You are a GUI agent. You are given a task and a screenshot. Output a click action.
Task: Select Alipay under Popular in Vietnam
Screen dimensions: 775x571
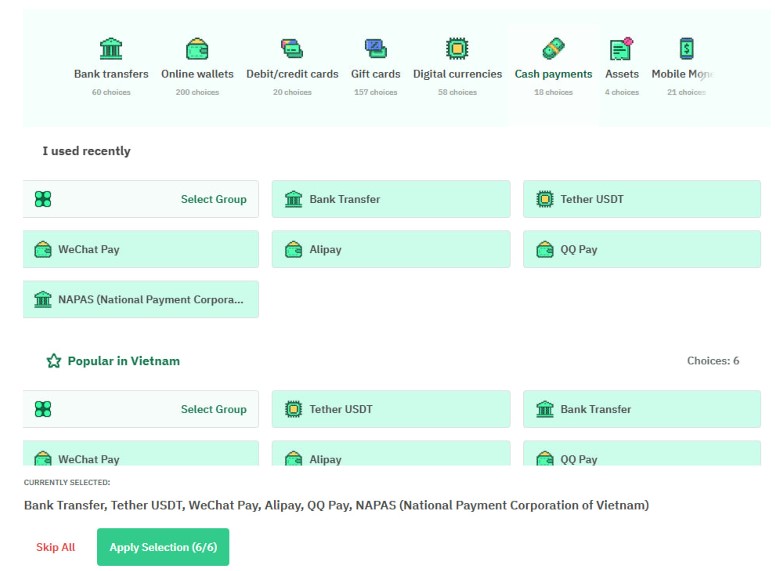[x=391, y=453]
